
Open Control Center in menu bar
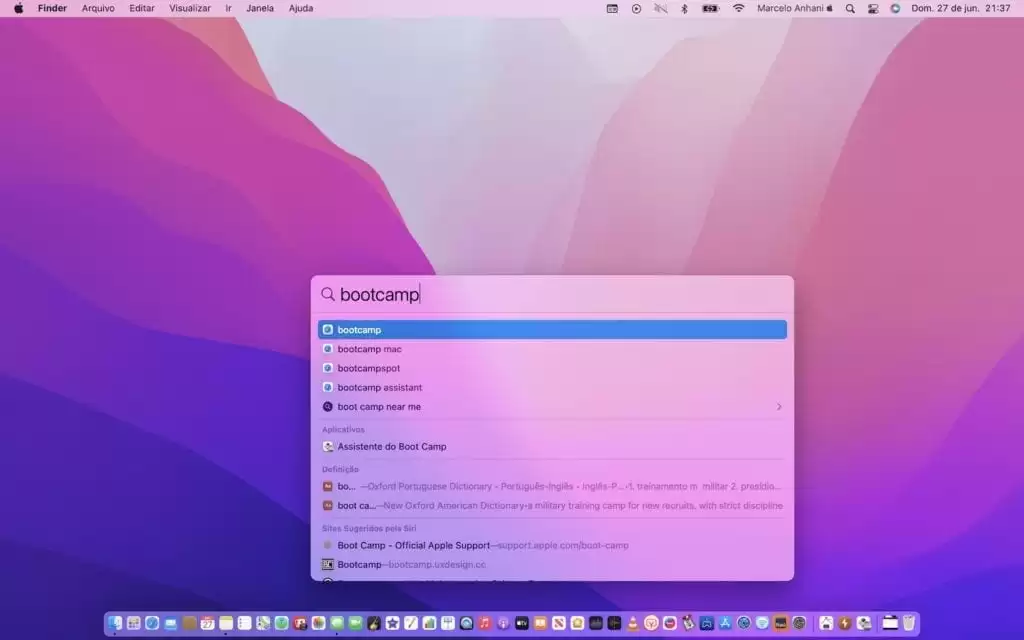point(873,8)
